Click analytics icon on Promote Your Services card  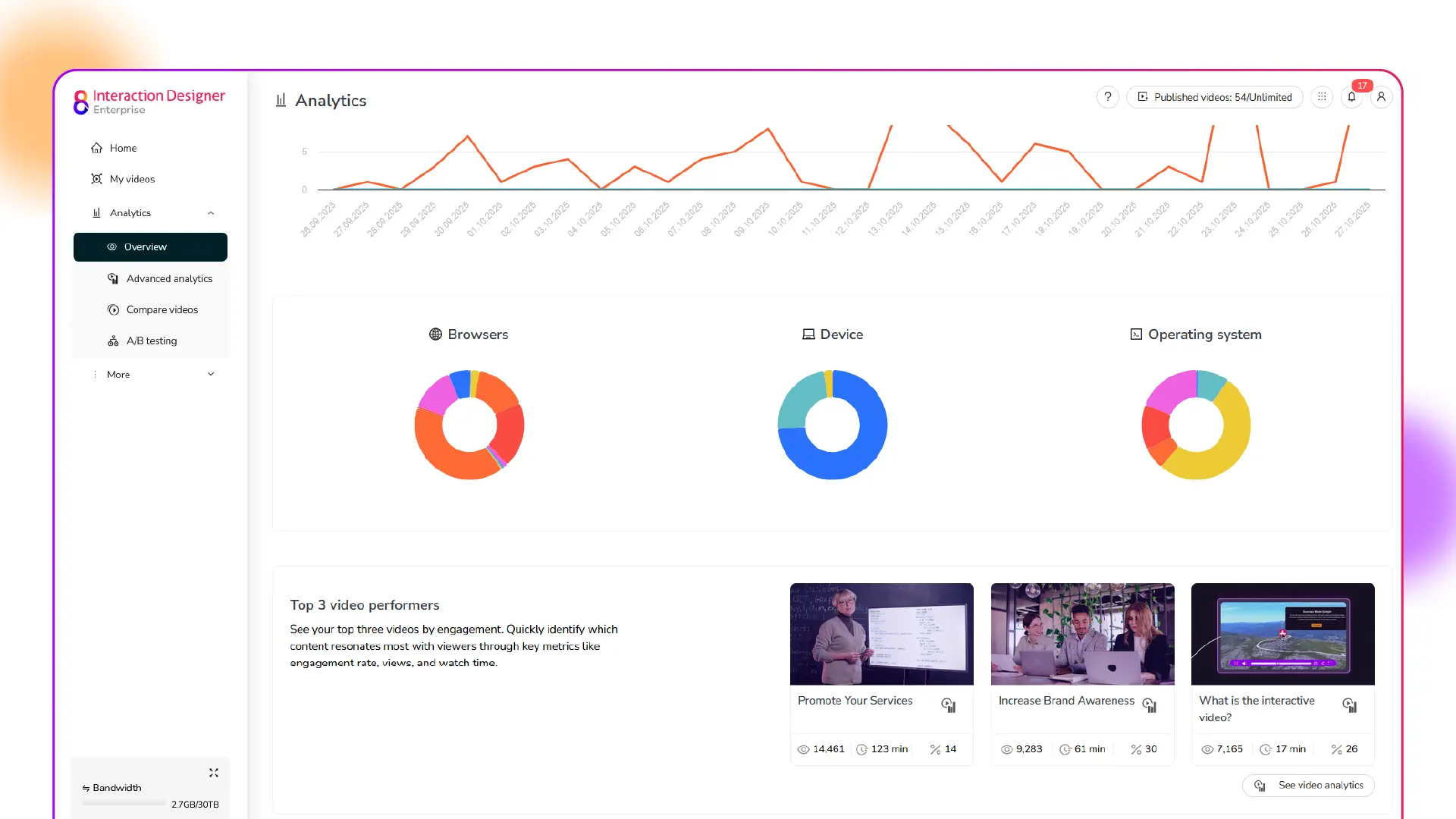(x=949, y=705)
